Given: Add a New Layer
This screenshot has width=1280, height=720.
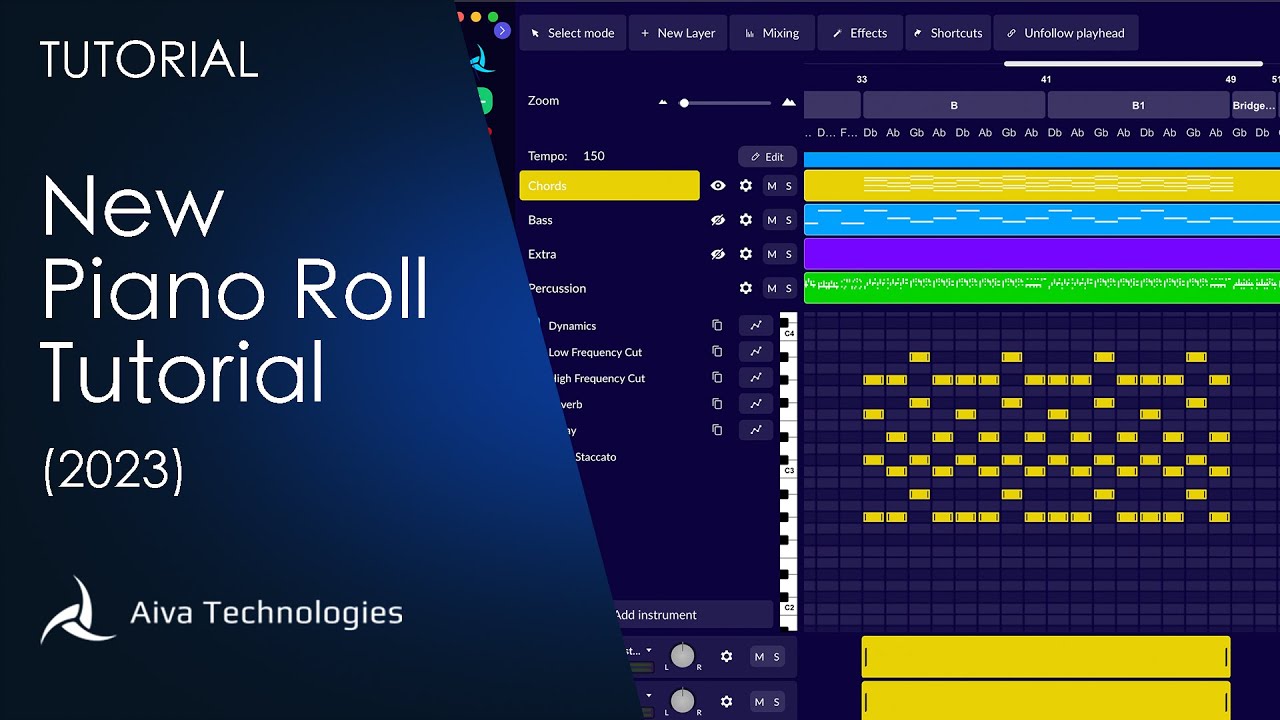Looking at the screenshot, I should tap(677, 33).
